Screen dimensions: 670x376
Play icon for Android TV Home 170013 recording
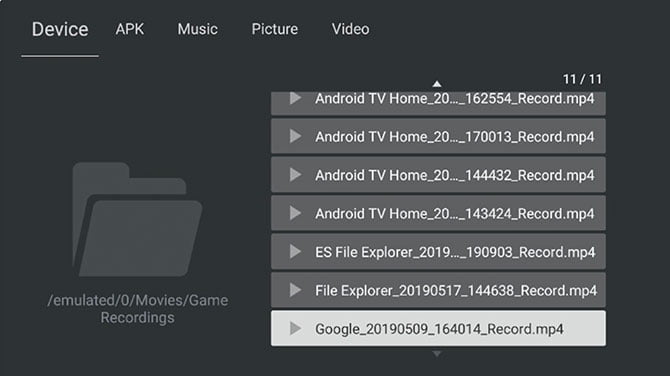click(295, 136)
